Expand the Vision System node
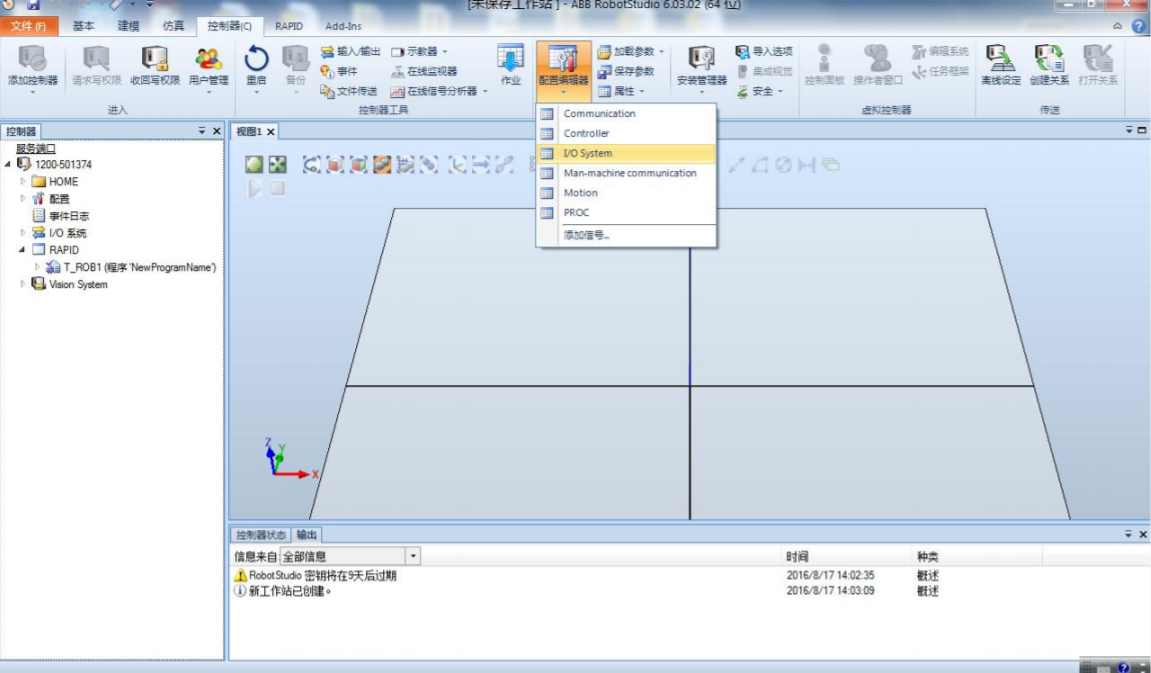This screenshot has height=673, width=1151. click(23, 284)
